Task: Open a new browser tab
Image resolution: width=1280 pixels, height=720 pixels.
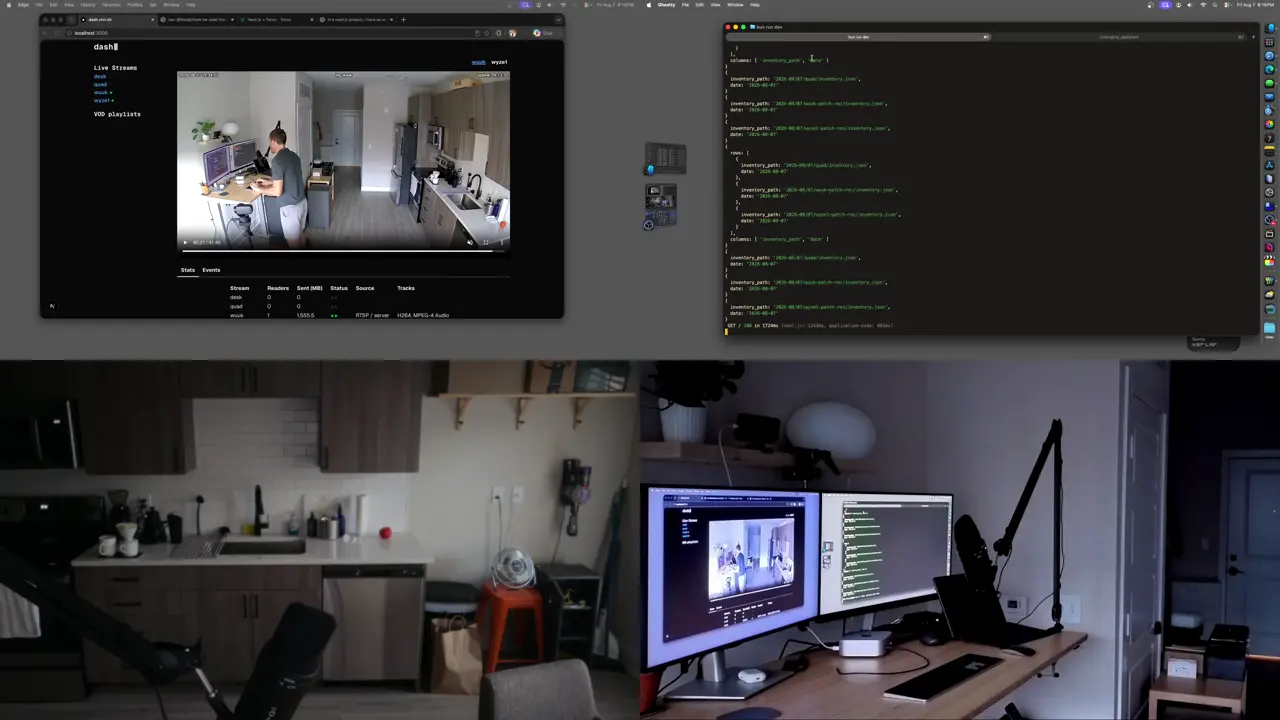Action: click(x=403, y=19)
